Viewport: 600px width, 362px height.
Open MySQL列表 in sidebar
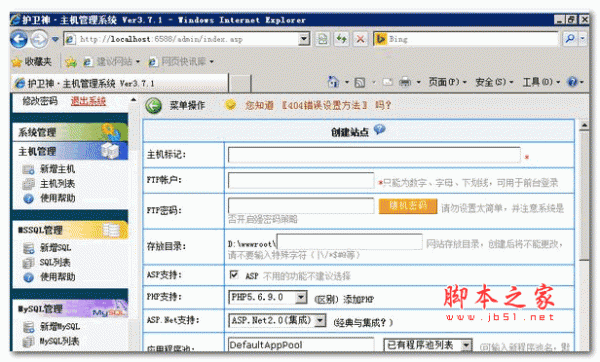coord(59,341)
